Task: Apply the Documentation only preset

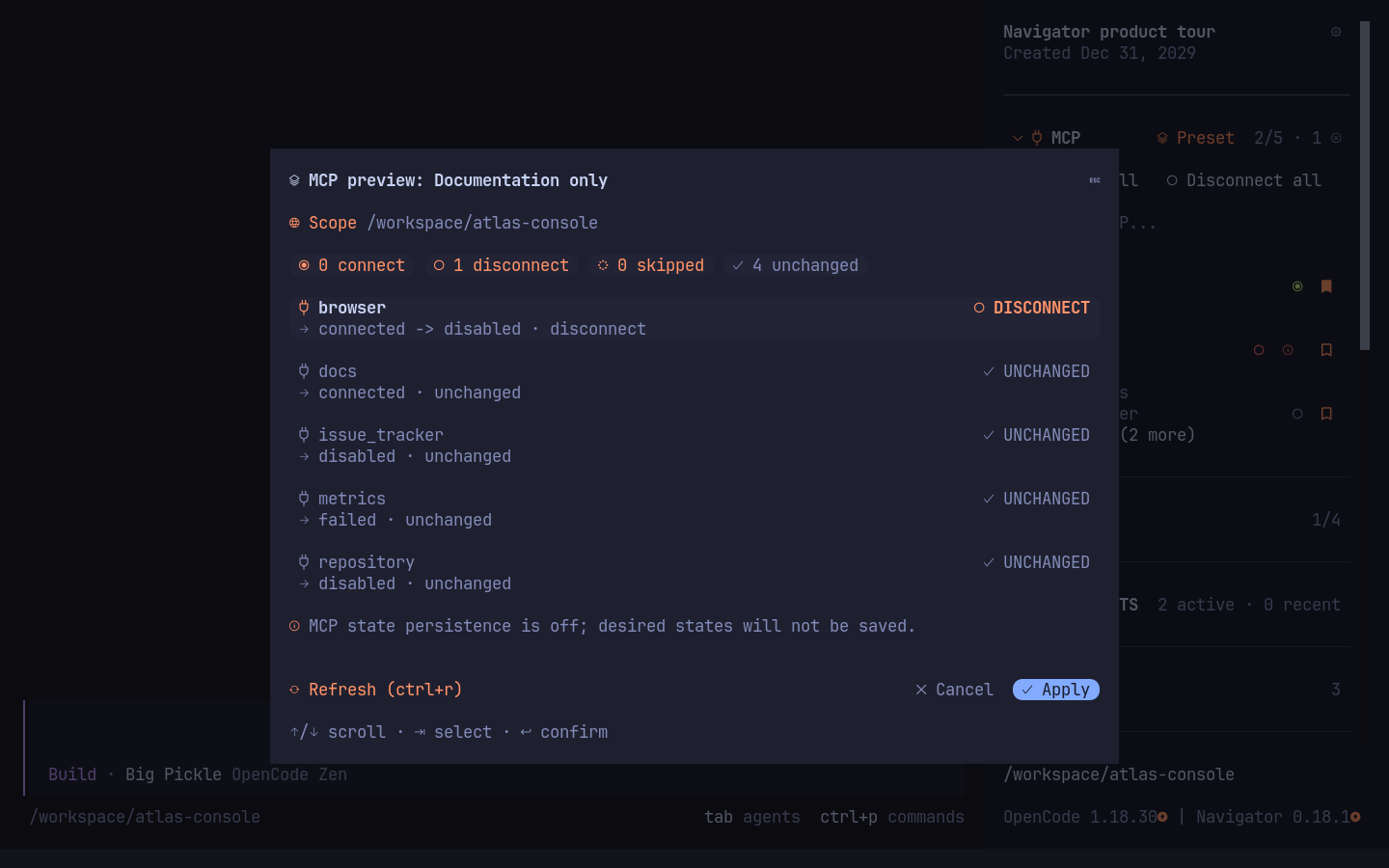Action: pos(1056,690)
